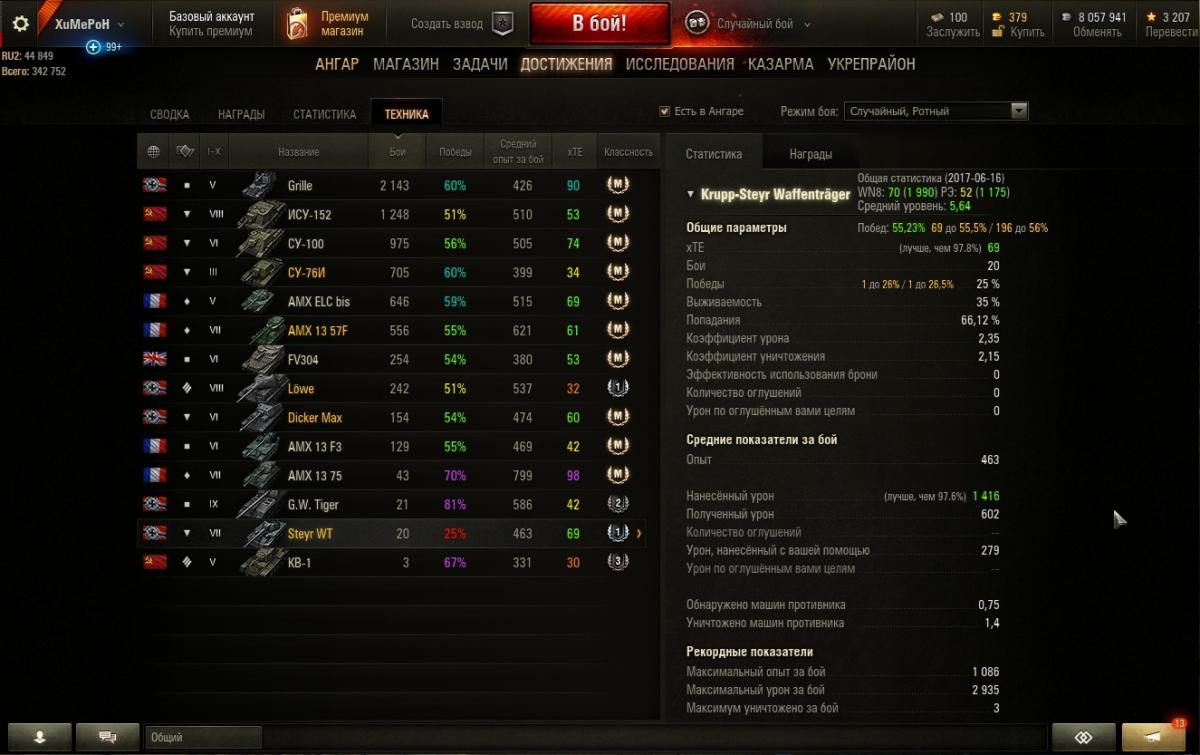1200x755 pixels.
Task: Click the red 'В бой!' button
Action: point(600,24)
